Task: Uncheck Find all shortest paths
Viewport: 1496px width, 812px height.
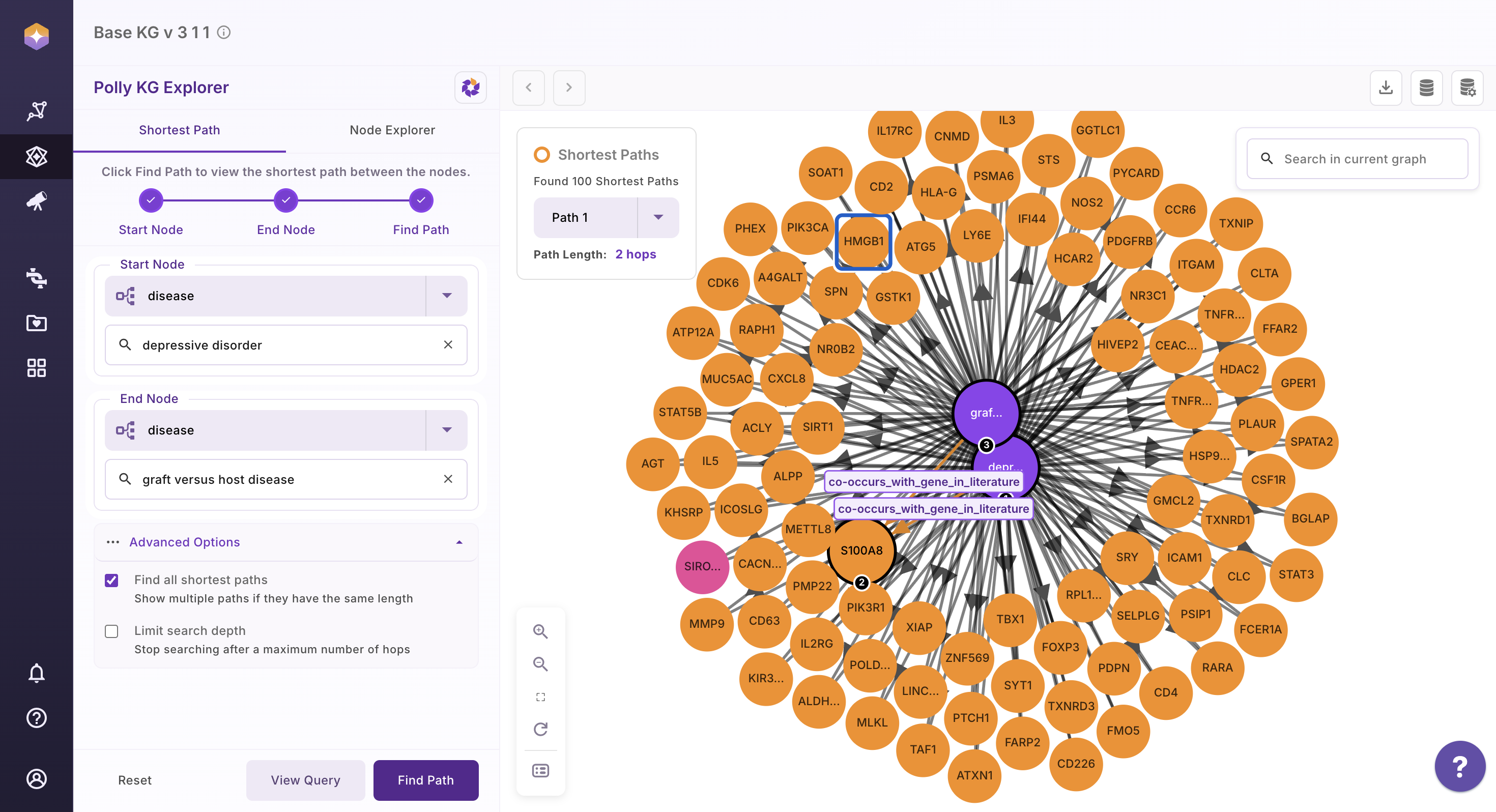Action: 111,580
